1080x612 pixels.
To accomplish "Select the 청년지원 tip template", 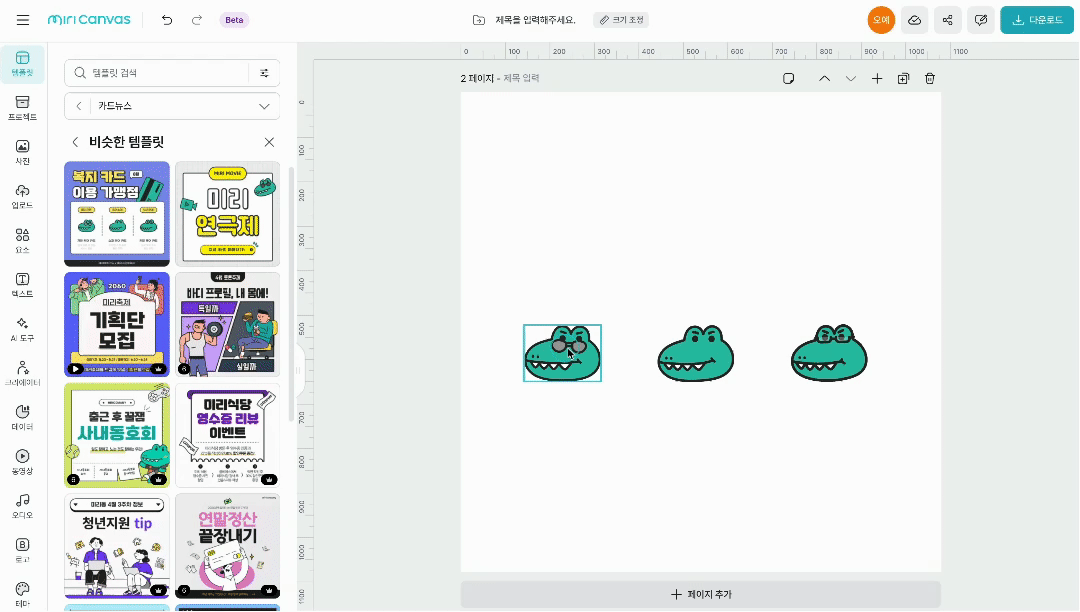I will [x=116, y=546].
